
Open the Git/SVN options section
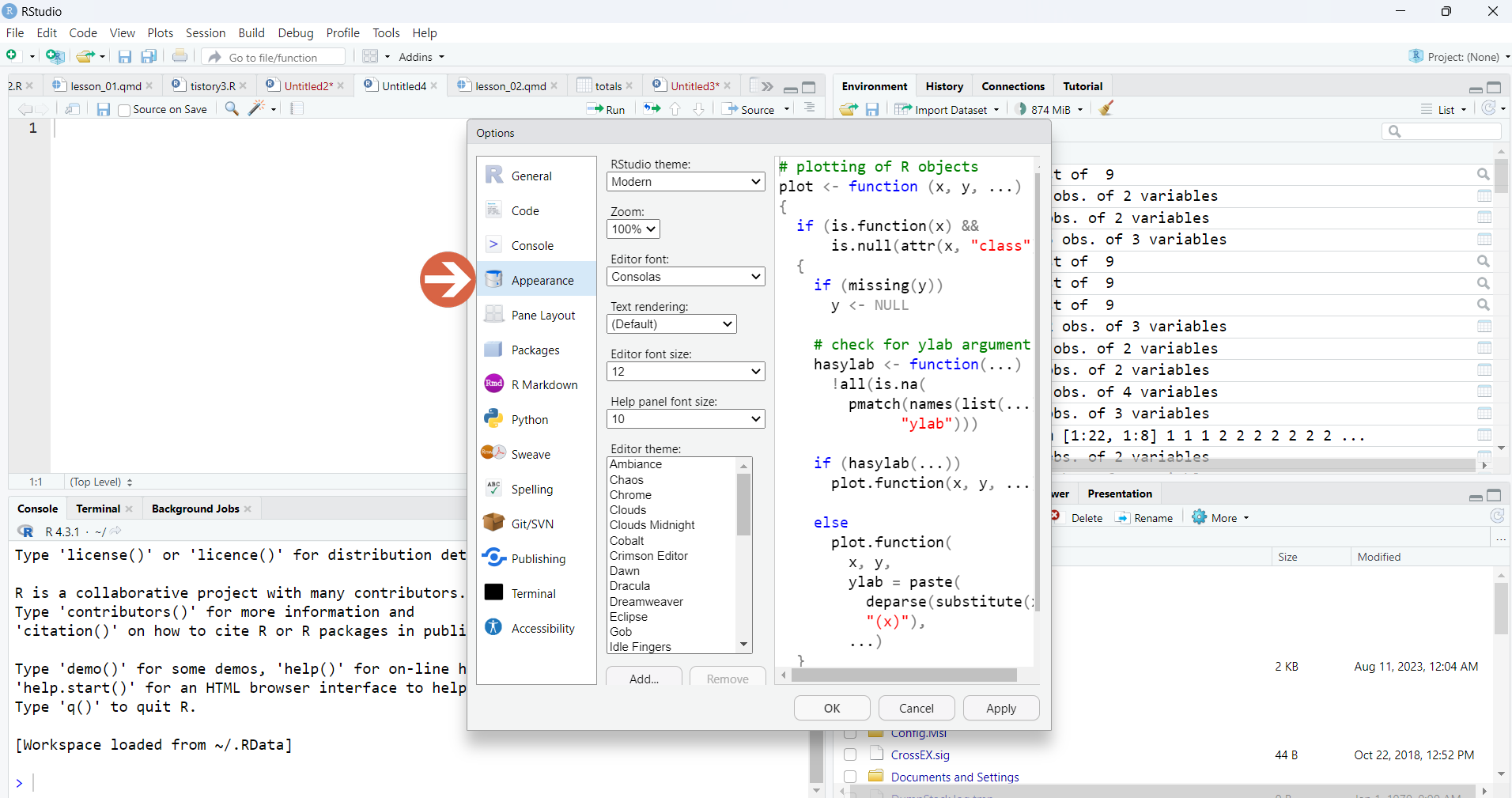click(x=536, y=524)
